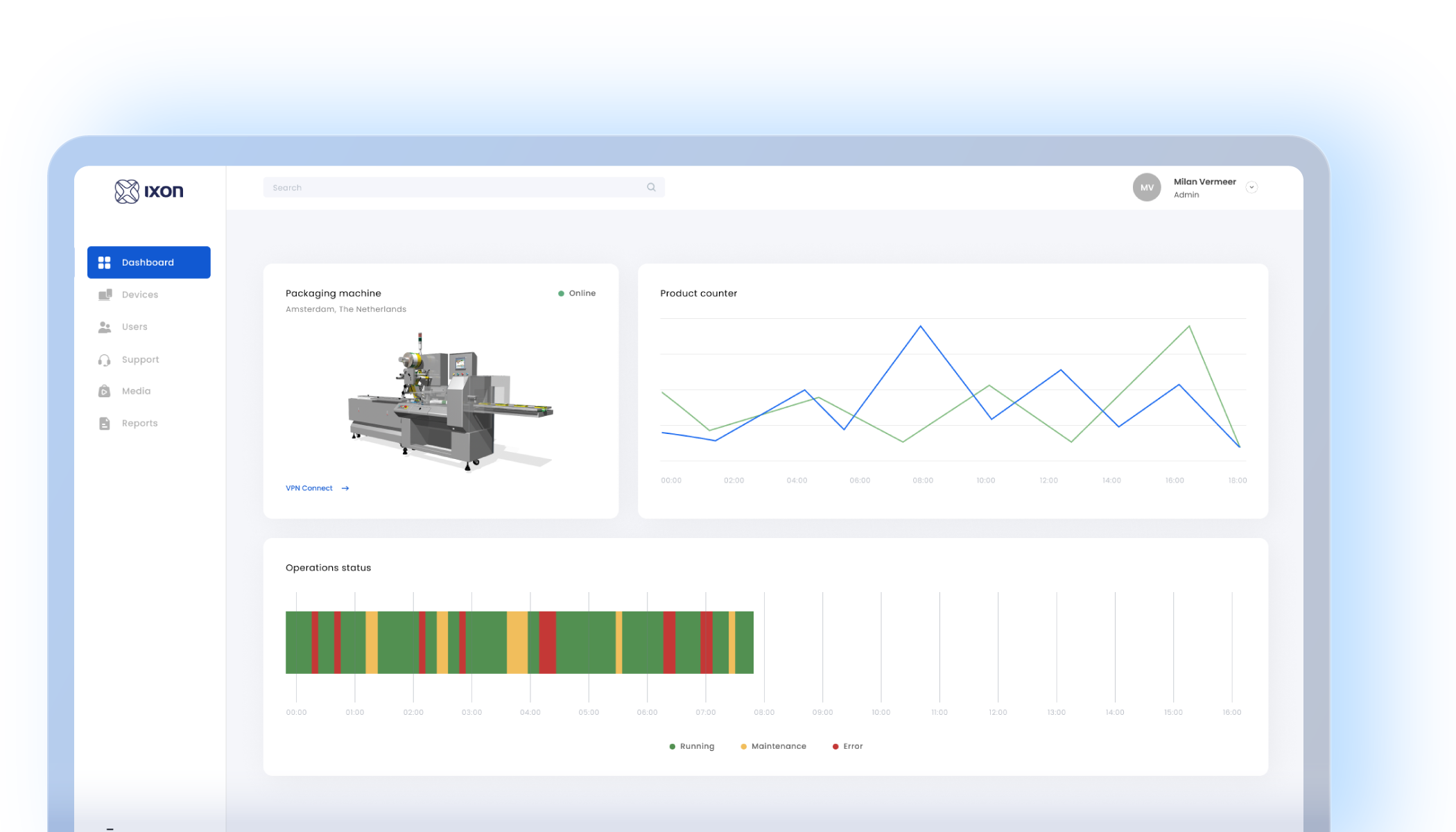Click the MV avatar circle
This screenshot has width=1456, height=832.
point(1147,187)
